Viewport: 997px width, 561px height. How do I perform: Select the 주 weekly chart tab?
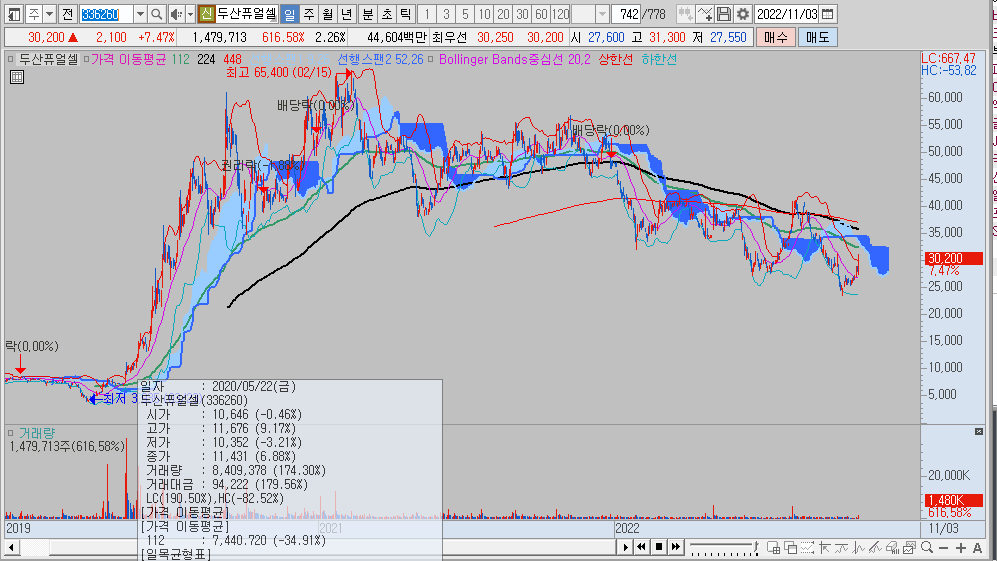pos(308,13)
